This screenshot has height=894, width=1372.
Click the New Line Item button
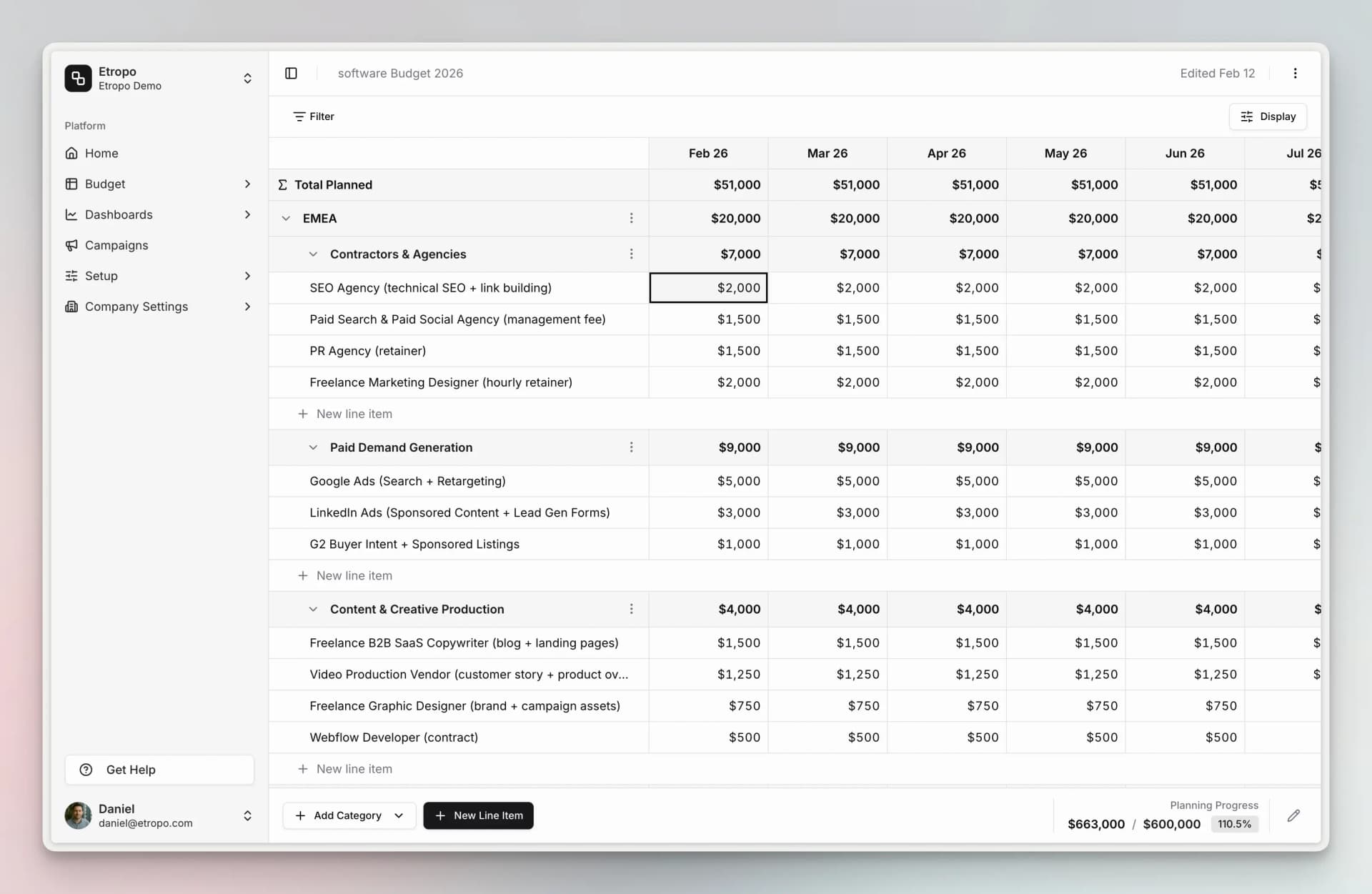point(478,815)
